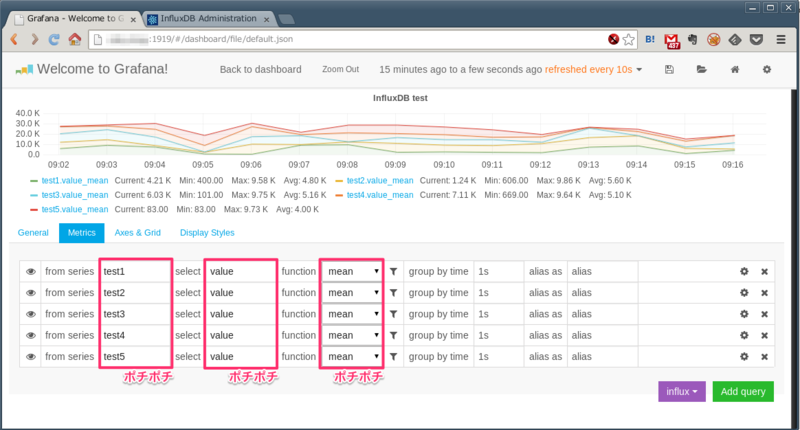Screen dimensions: 800x430
Task: Click the Zoom Out button
Action: (340, 69)
